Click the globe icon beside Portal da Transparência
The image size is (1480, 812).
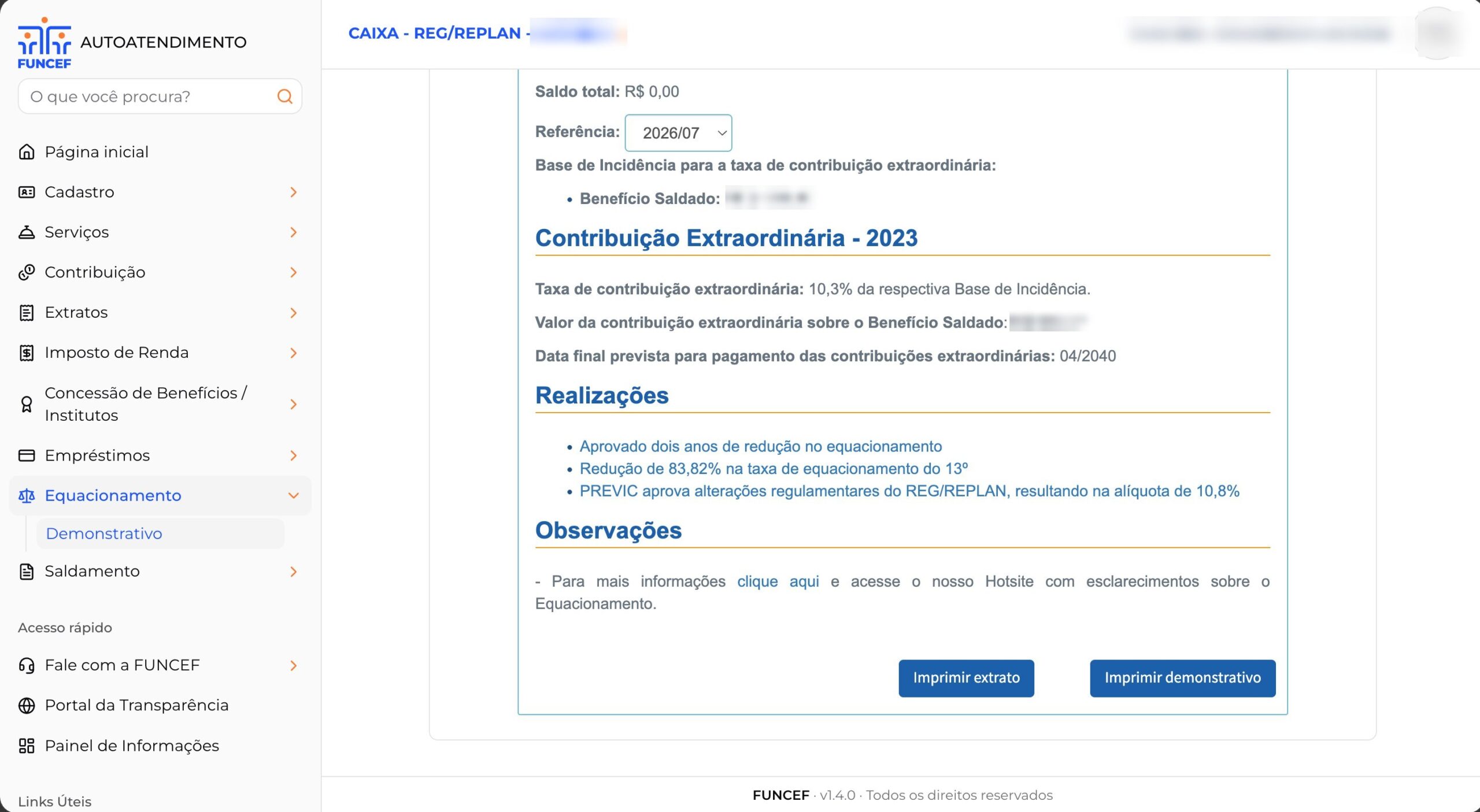[x=27, y=706]
